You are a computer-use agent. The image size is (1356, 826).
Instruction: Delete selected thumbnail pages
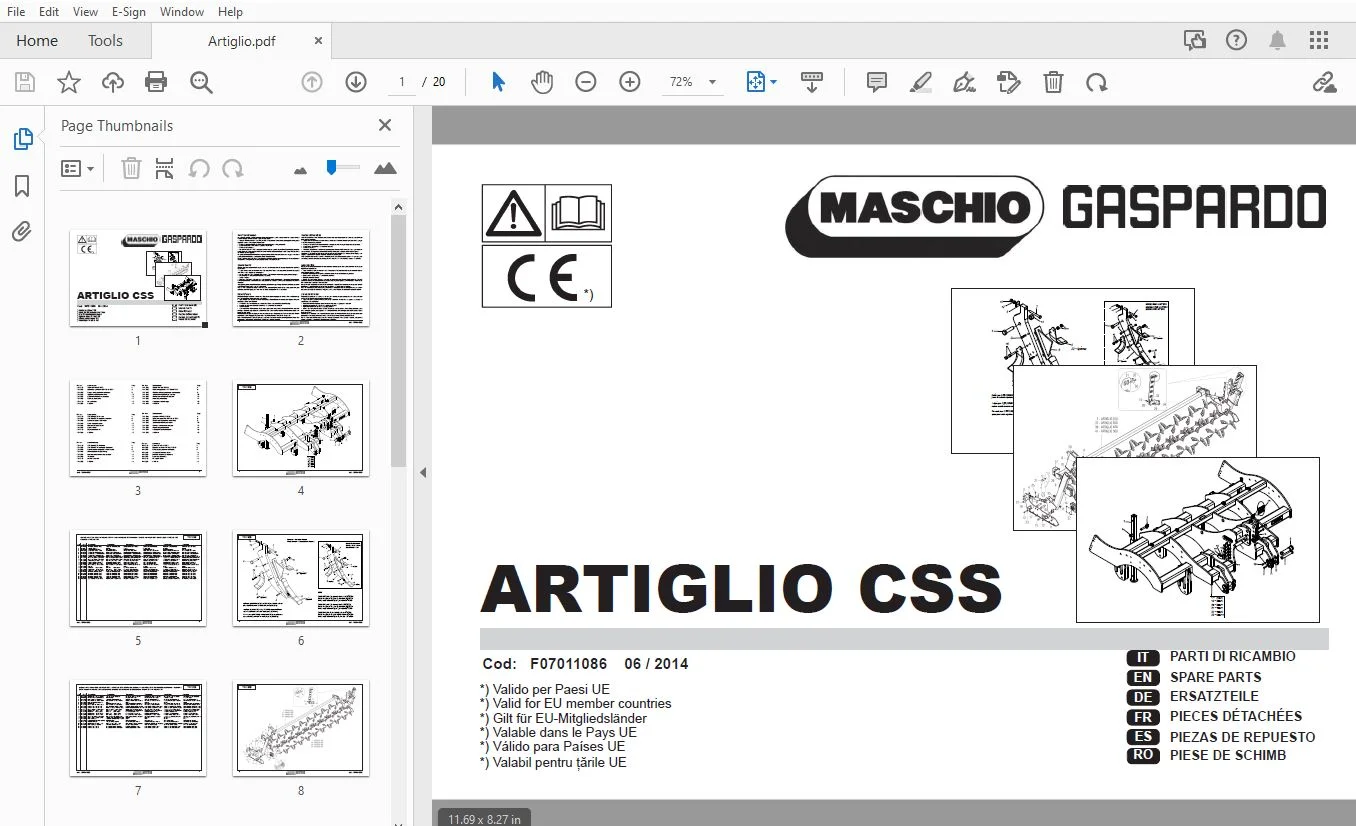131,168
